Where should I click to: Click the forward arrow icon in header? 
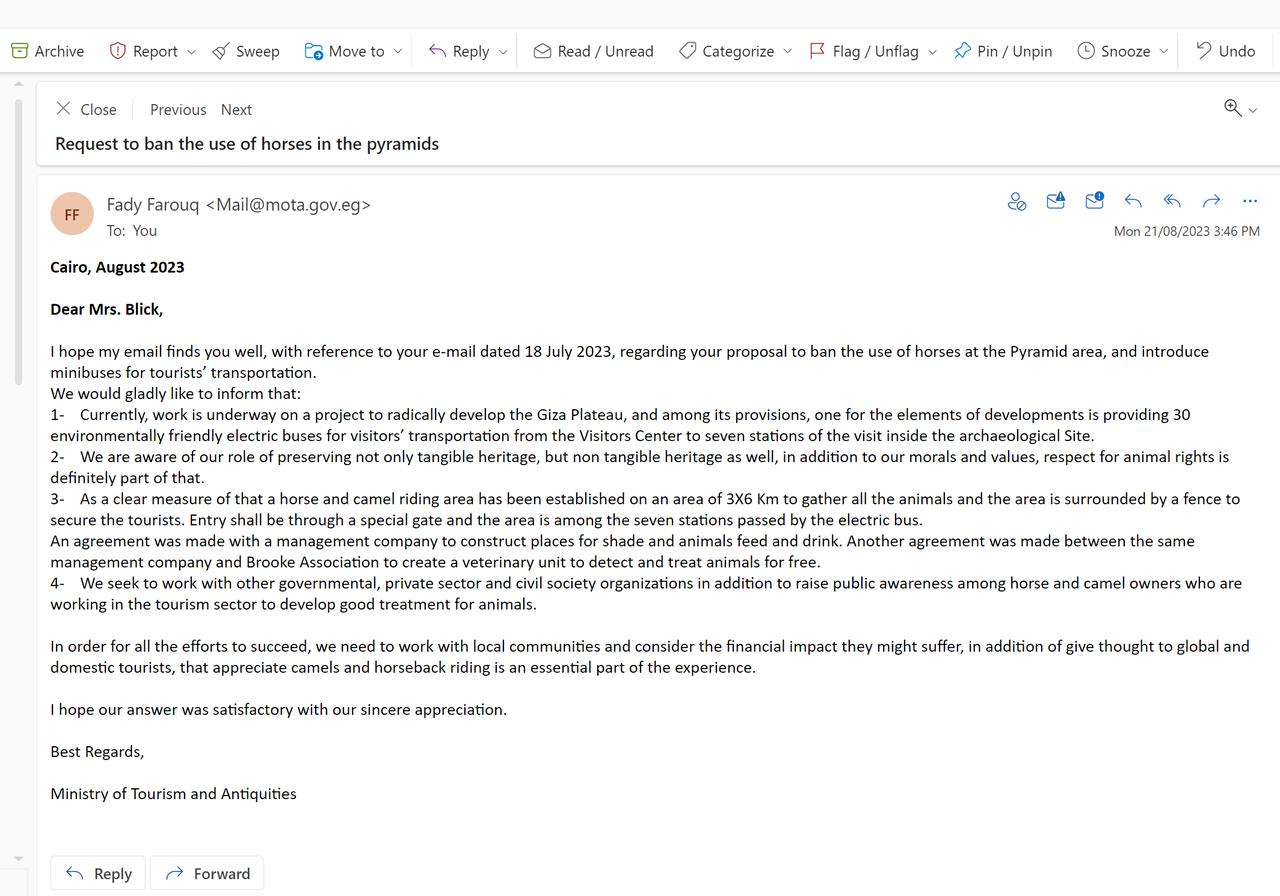pyautogui.click(x=1211, y=201)
